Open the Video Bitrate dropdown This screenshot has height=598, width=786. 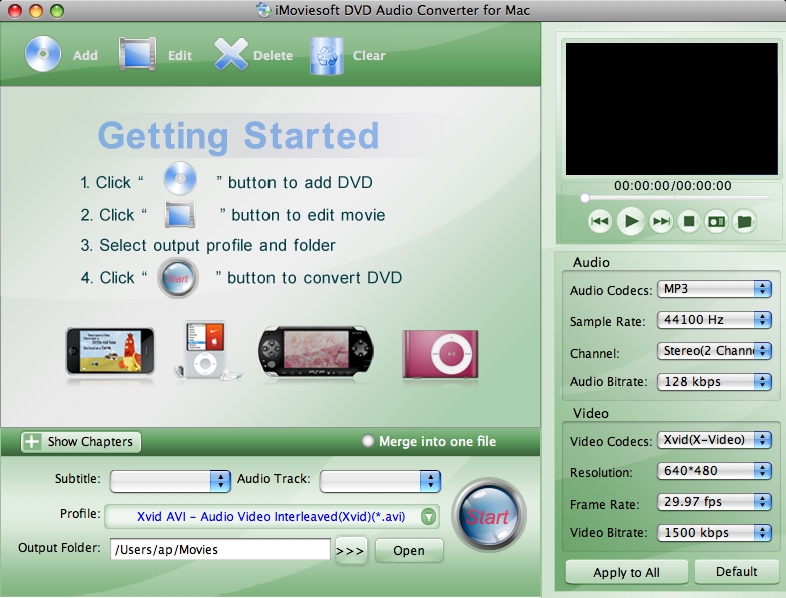[714, 533]
